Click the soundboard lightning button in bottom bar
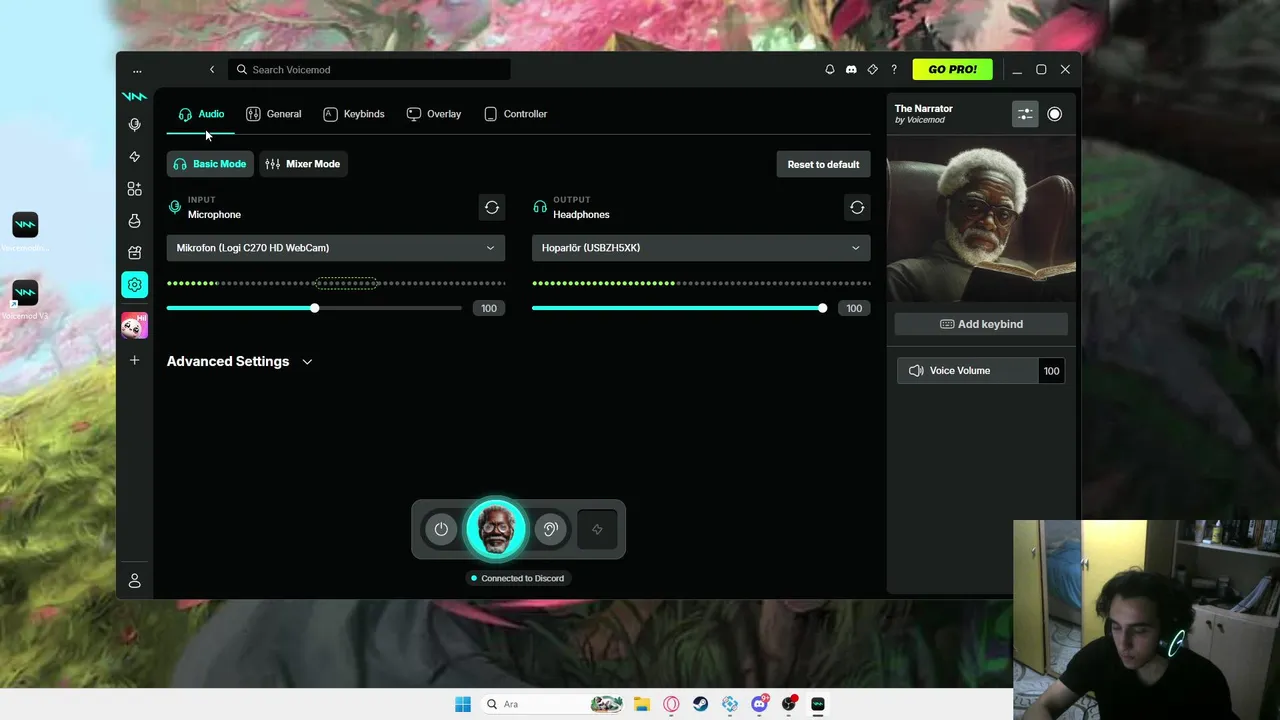Screen dimensions: 1280x720 tap(597, 529)
